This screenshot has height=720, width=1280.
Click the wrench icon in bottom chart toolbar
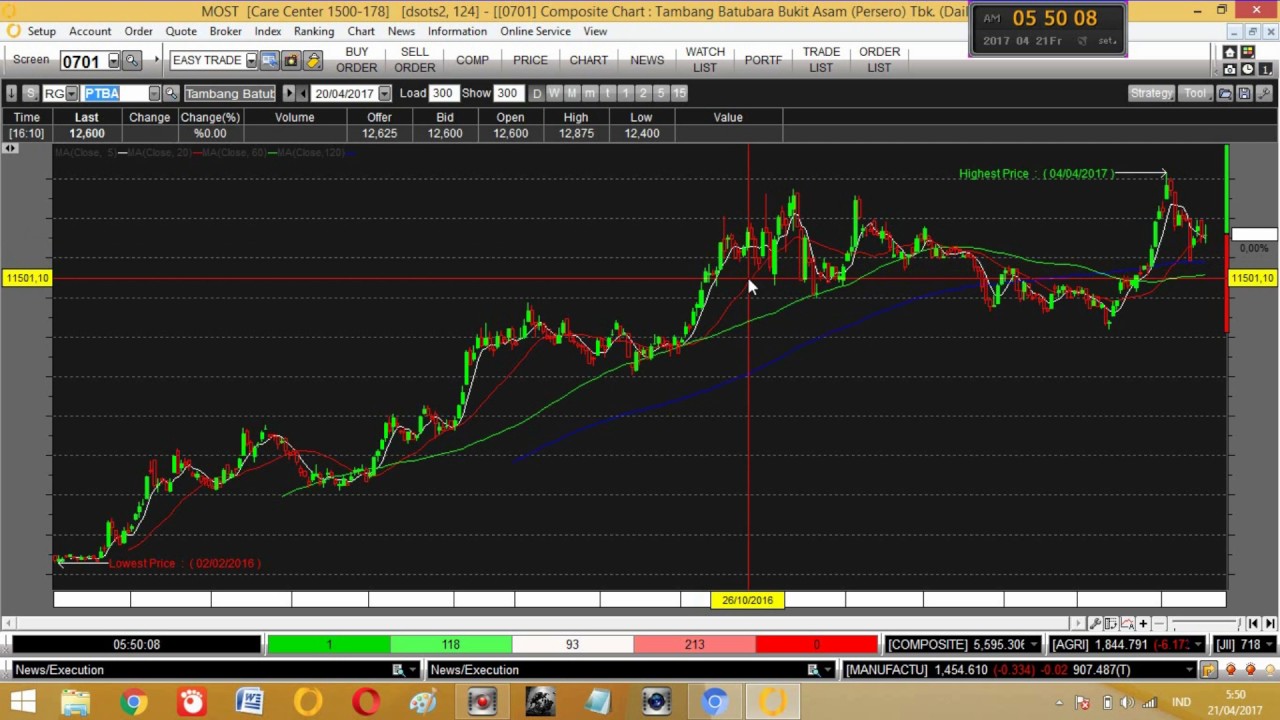click(1095, 623)
